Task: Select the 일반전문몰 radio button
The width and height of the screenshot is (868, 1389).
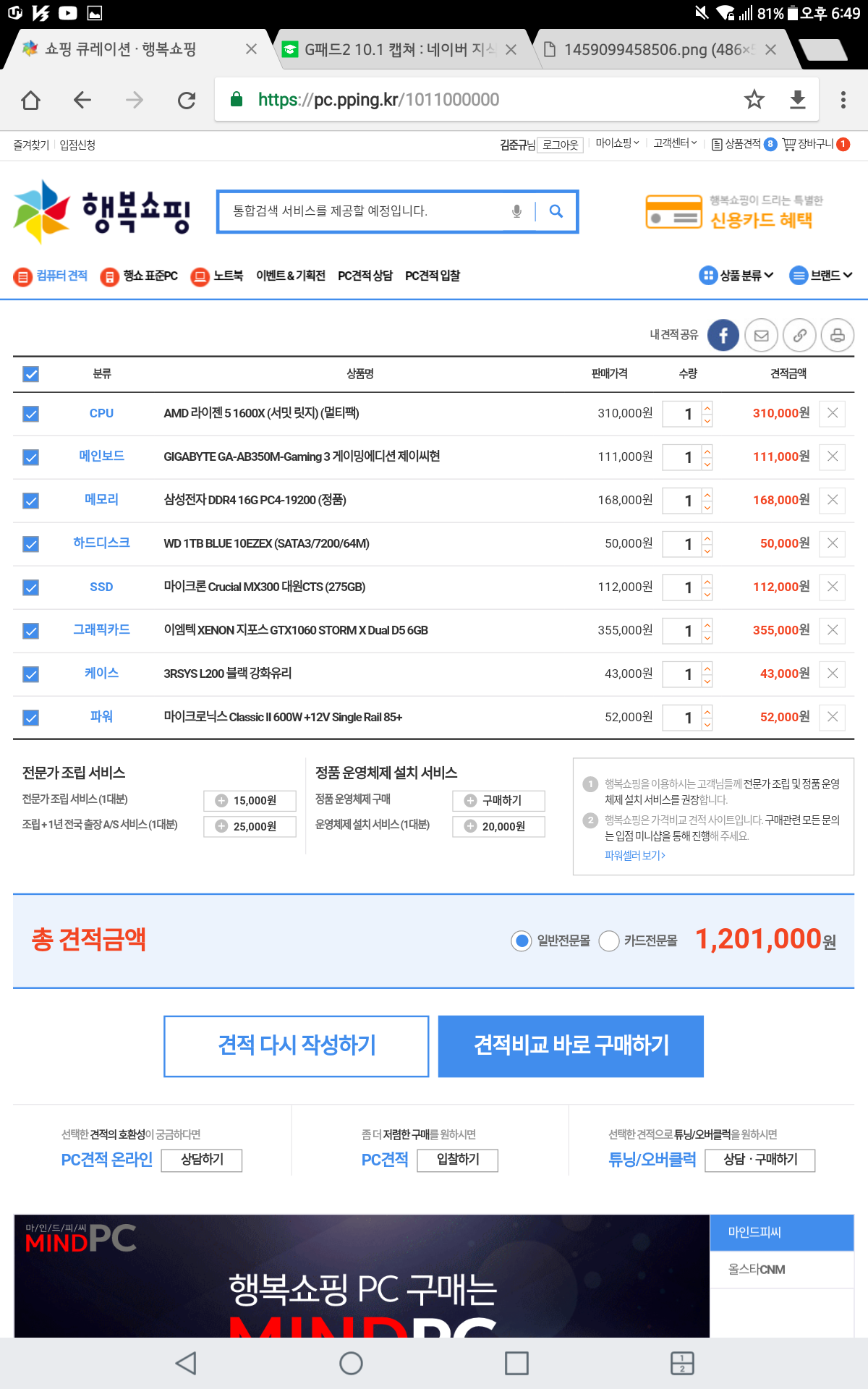Action: coord(522,940)
